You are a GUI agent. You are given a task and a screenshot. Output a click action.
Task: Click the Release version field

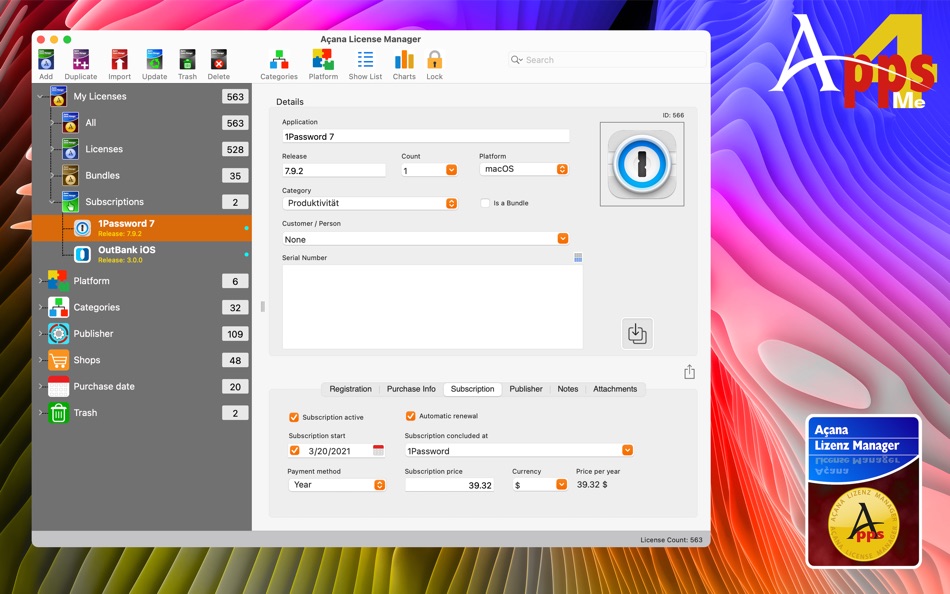(x=334, y=170)
